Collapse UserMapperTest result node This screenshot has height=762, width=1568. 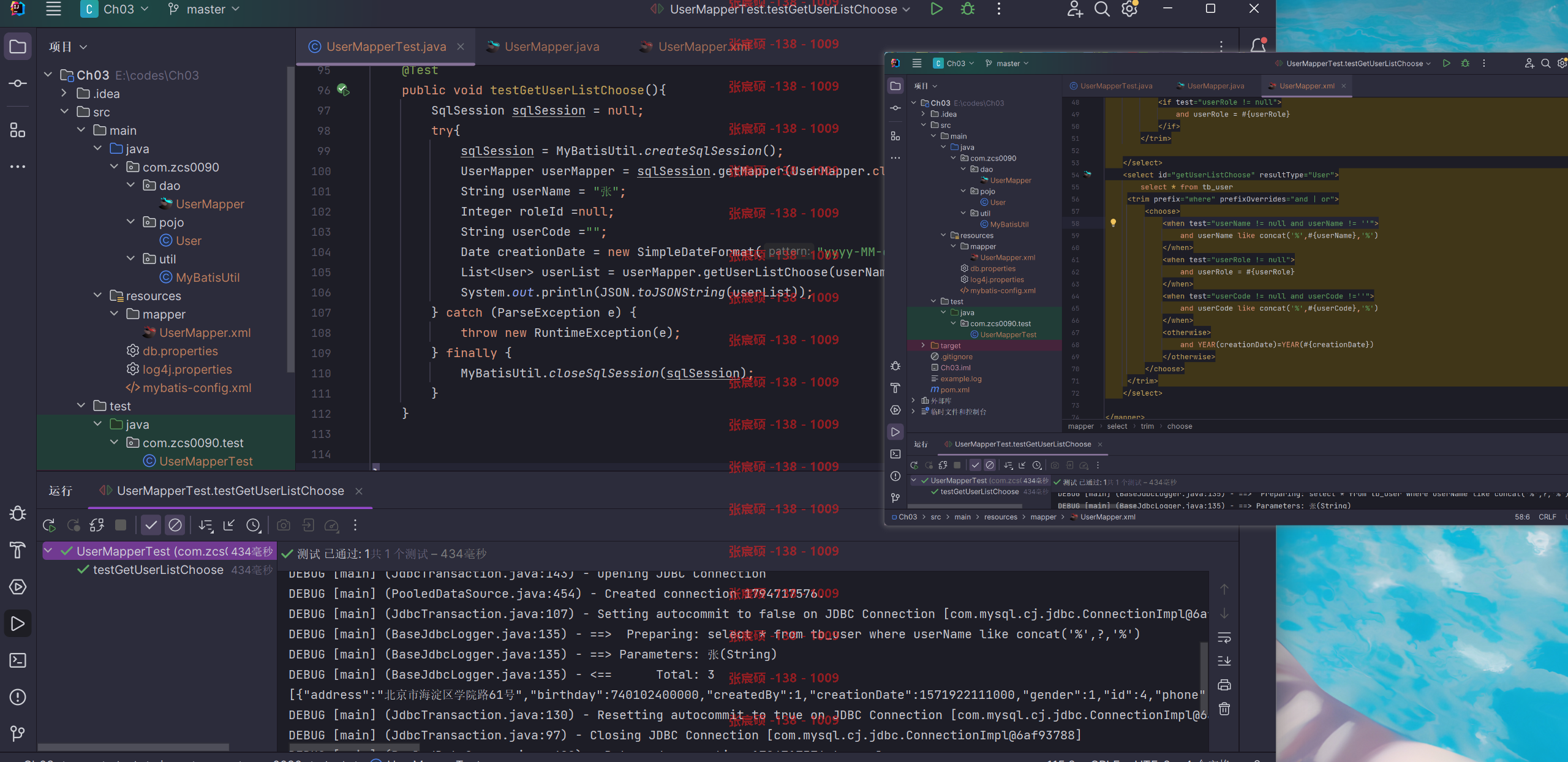point(48,551)
